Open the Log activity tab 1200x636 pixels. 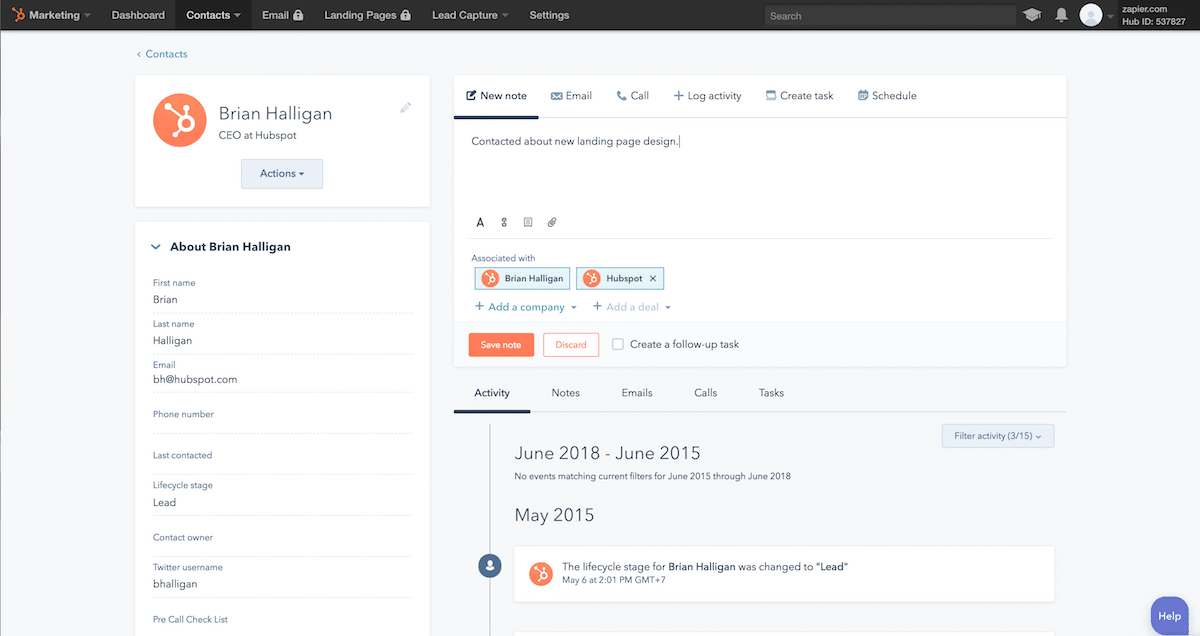pos(707,96)
